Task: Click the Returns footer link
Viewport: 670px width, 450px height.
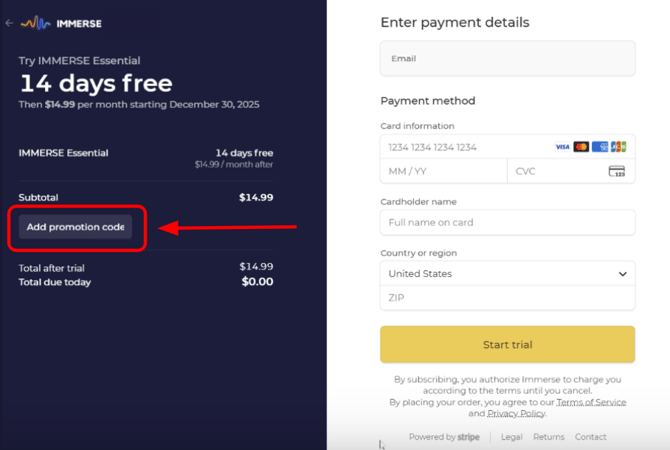Action: [549, 437]
